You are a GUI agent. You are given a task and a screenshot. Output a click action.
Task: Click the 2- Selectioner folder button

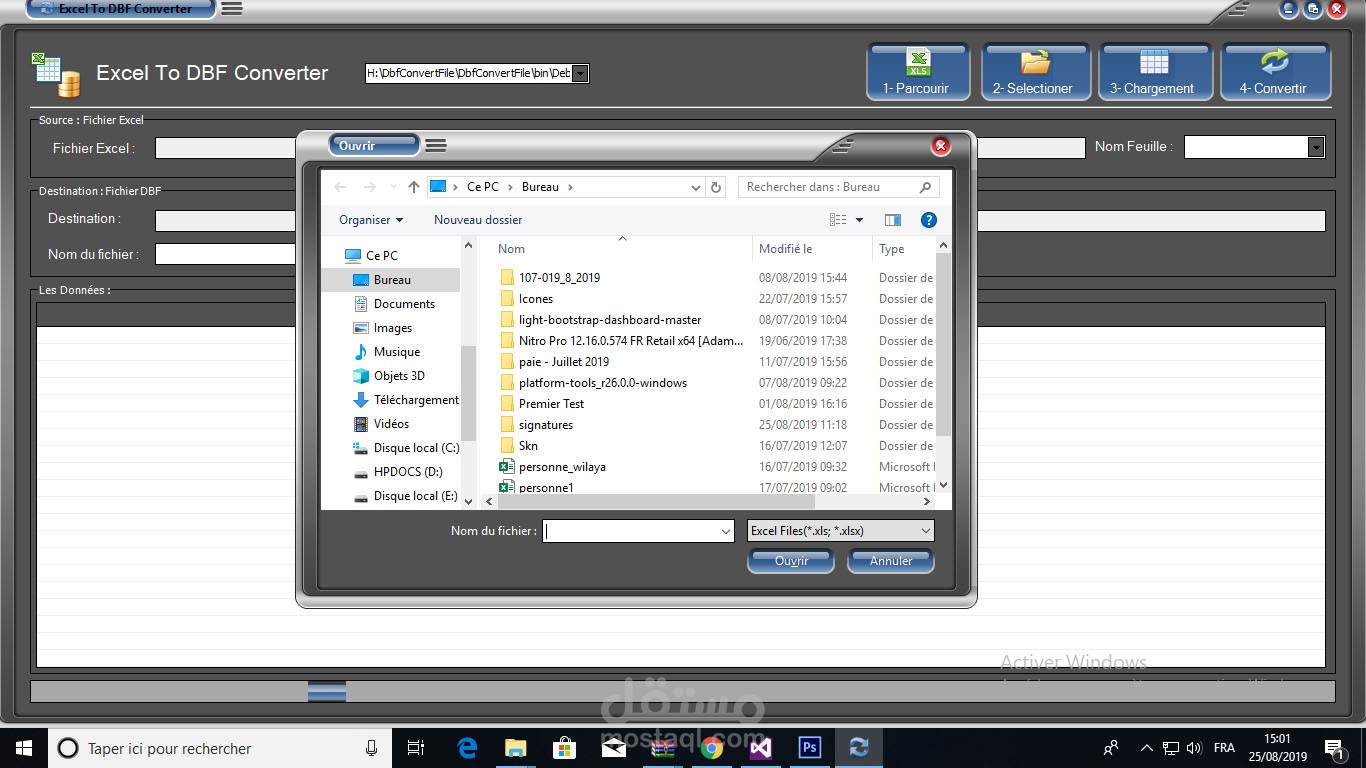point(1035,72)
